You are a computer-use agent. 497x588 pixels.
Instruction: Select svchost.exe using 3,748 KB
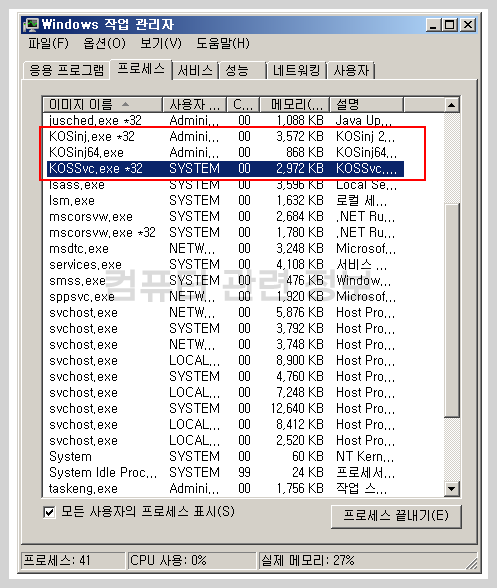pos(225,345)
